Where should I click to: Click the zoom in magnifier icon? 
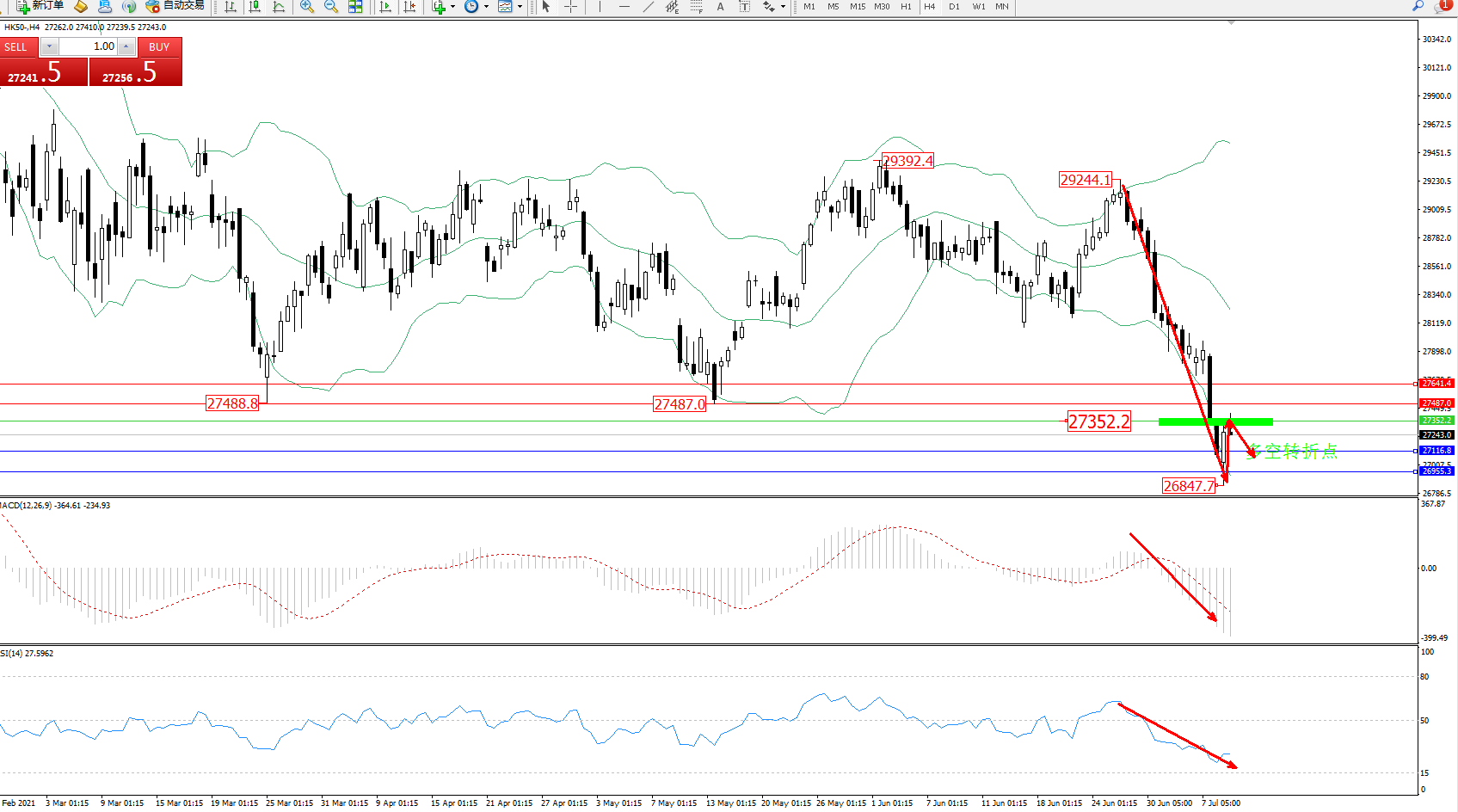tap(306, 7)
